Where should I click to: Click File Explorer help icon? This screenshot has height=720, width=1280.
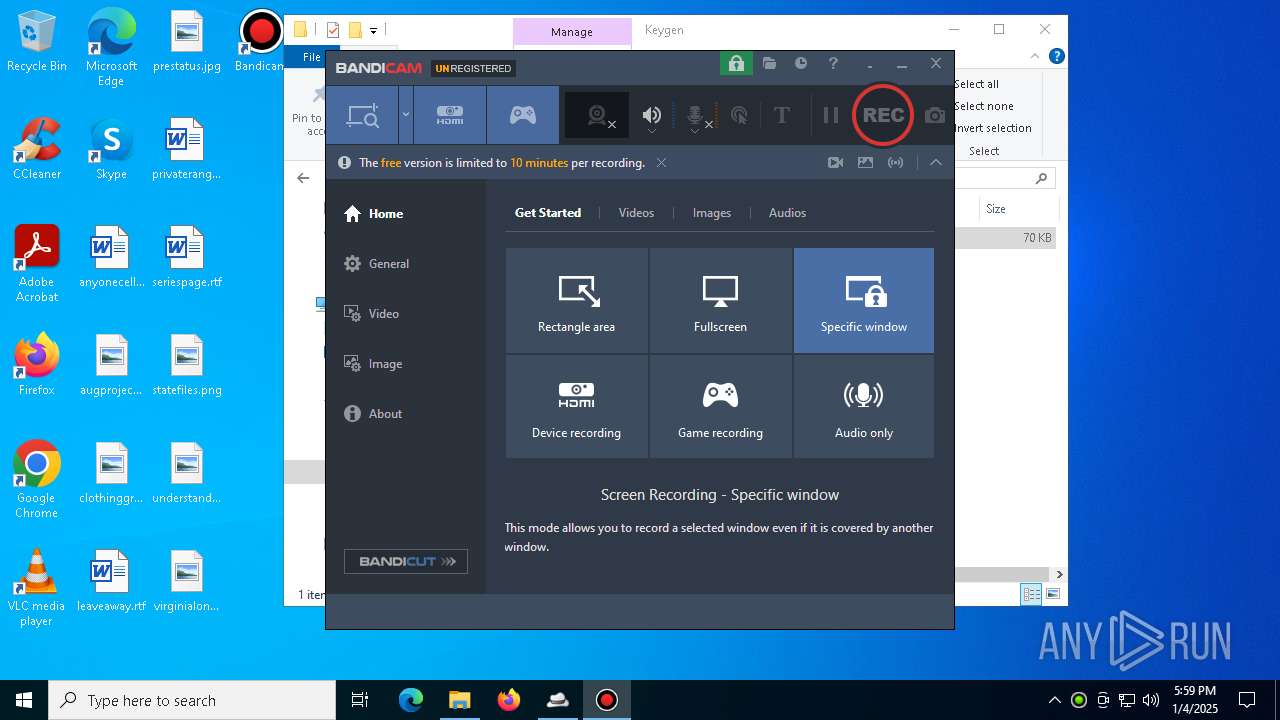pyautogui.click(x=1056, y=57)
